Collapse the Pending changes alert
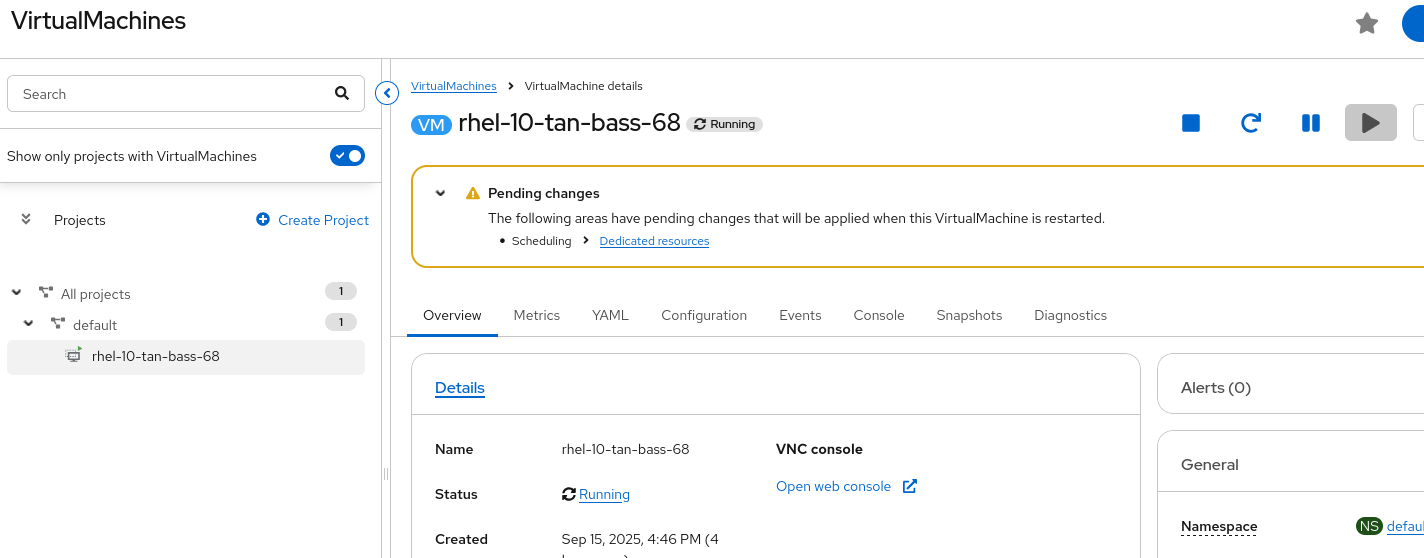 click(x=440, y=193)
